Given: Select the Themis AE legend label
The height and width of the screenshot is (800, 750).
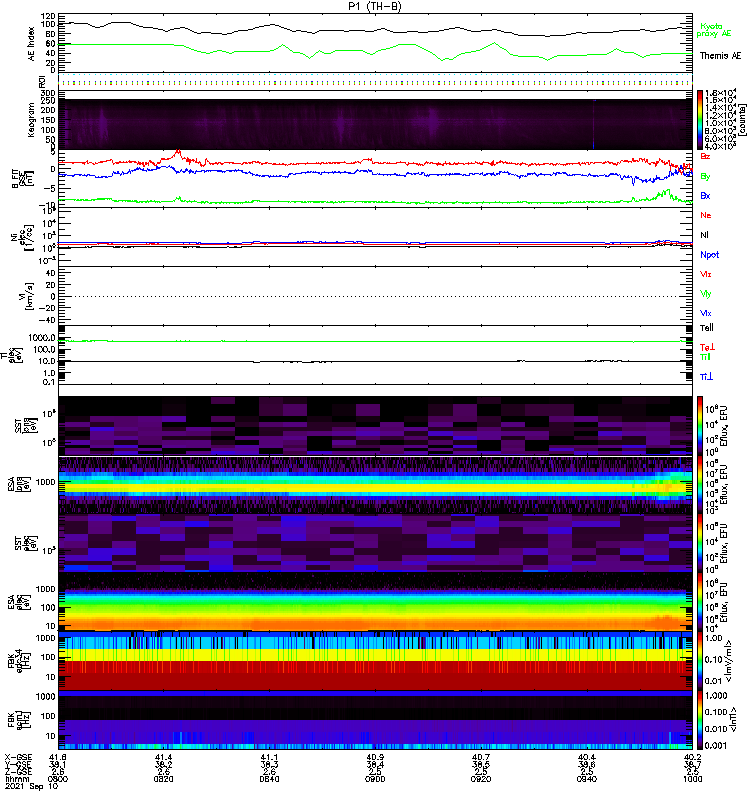Looking at the screenshot, I should click(x=720, y=56).
